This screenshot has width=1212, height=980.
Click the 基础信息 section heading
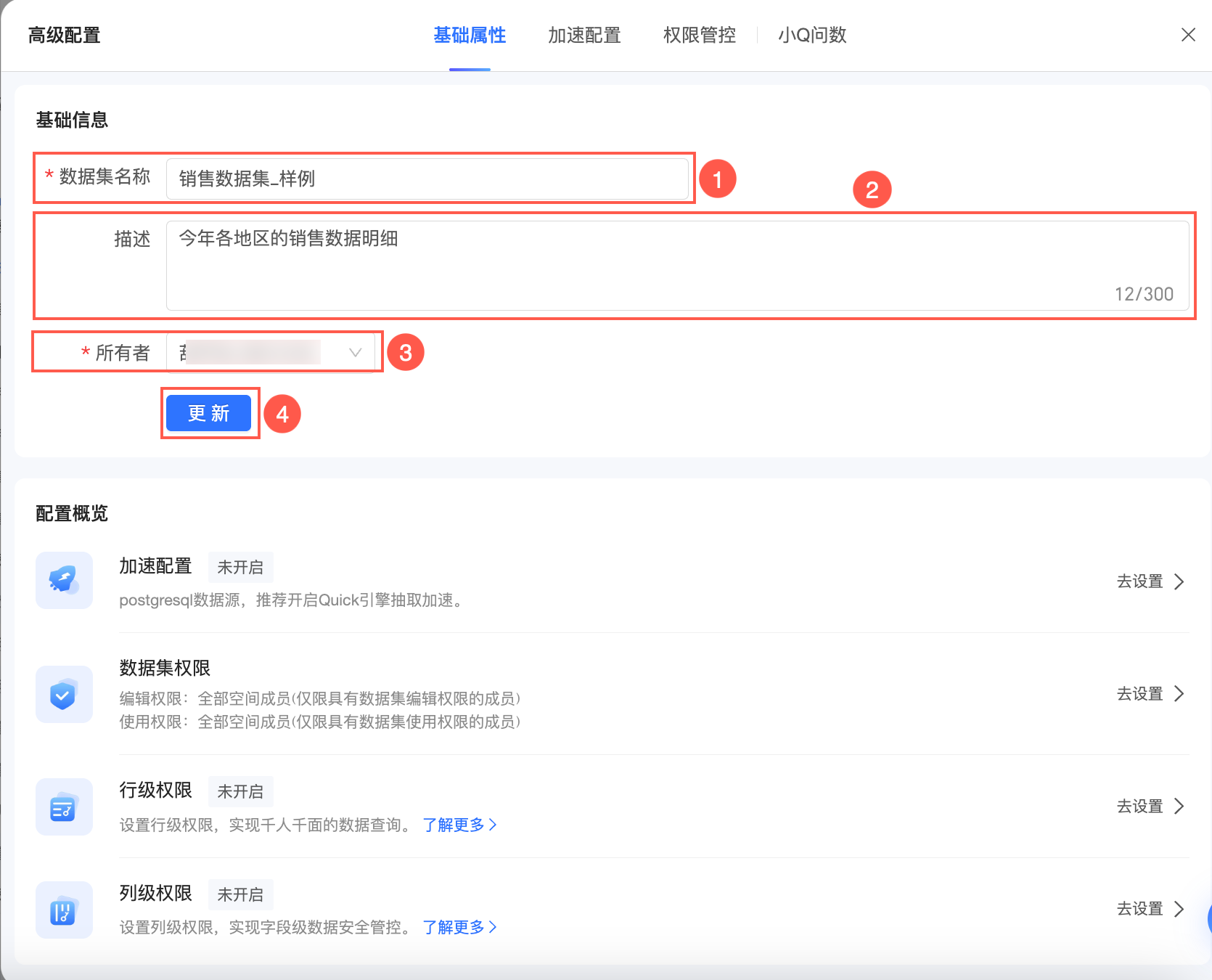click(72, 120)
